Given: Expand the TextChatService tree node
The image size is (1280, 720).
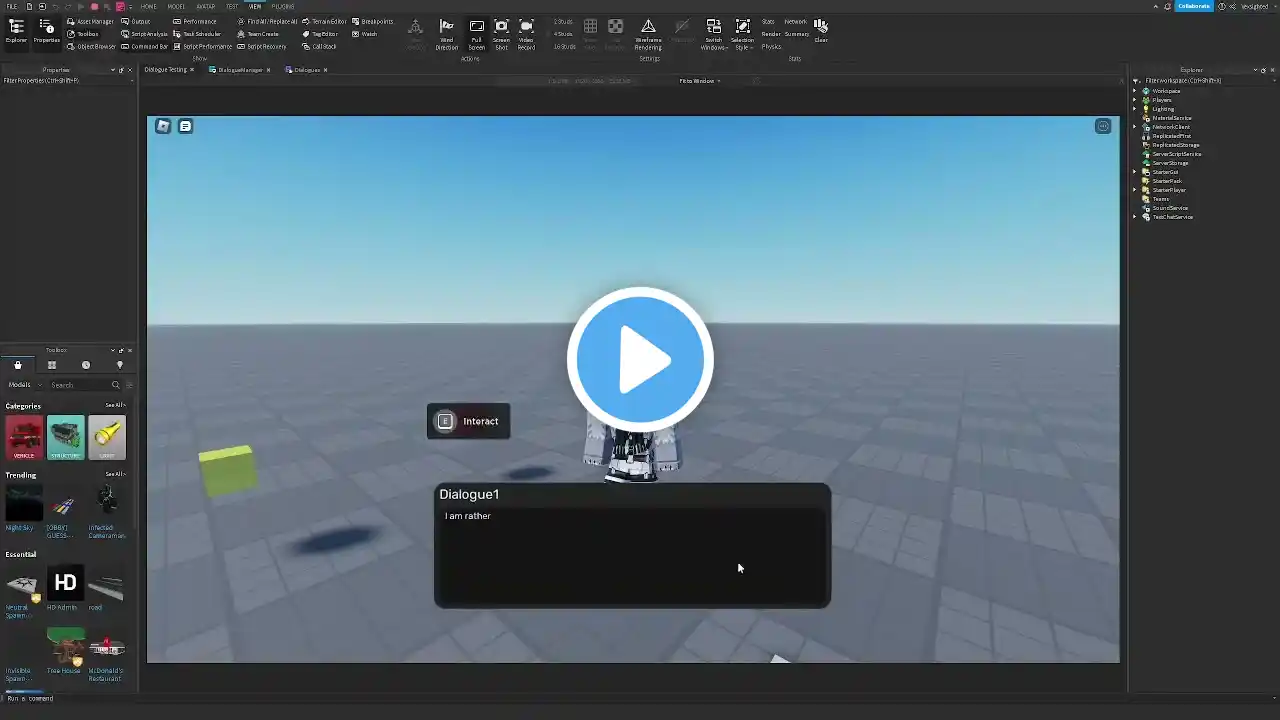Looking at the screenshot, I should pos(1135,217).
